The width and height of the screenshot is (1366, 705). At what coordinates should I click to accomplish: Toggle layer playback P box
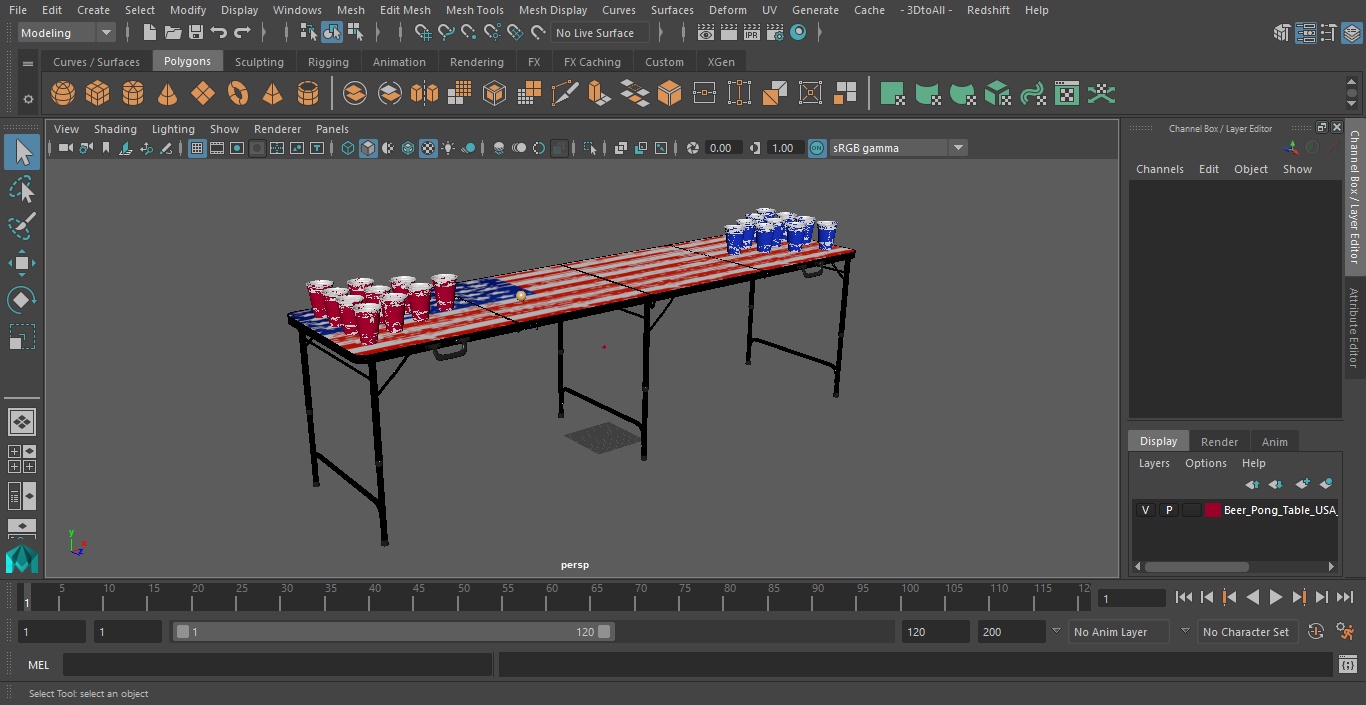pyautogui.click(x=1169, y=510)
